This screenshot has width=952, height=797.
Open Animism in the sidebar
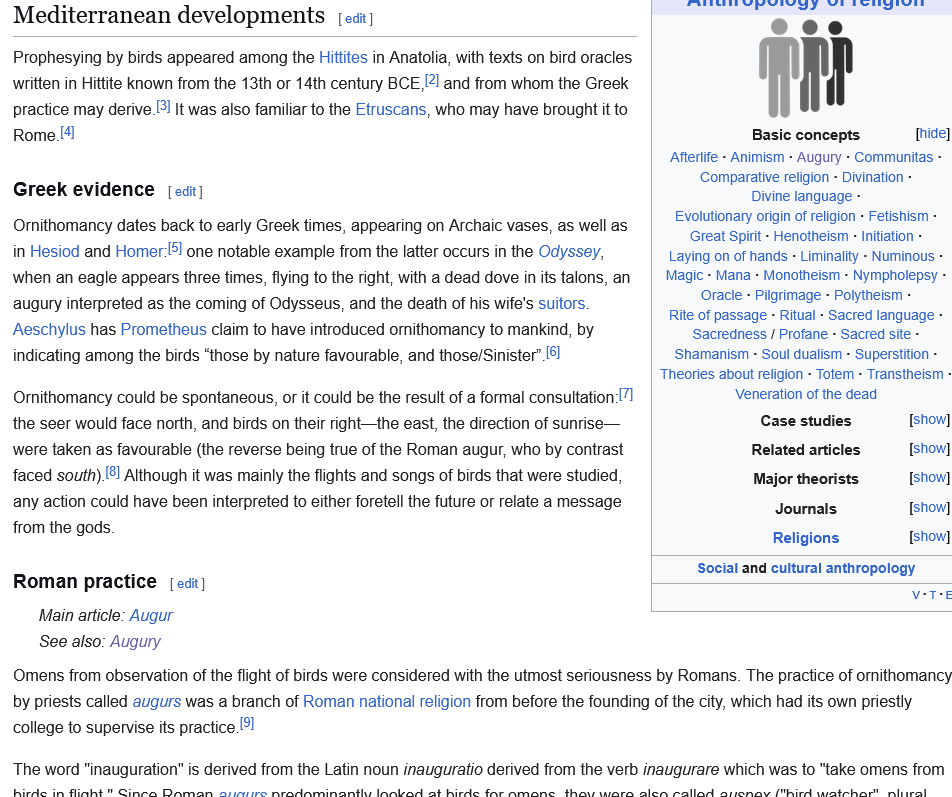tap(757, 157)
